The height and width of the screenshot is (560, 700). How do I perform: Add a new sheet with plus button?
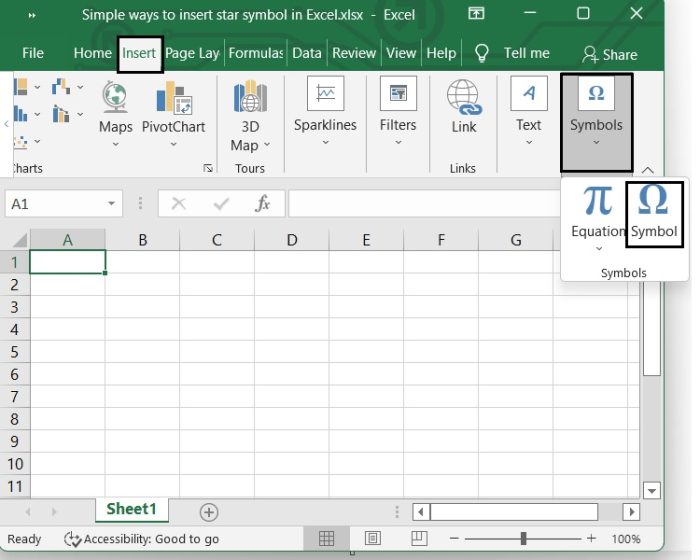pyautogui.click(x=209, y=512)
